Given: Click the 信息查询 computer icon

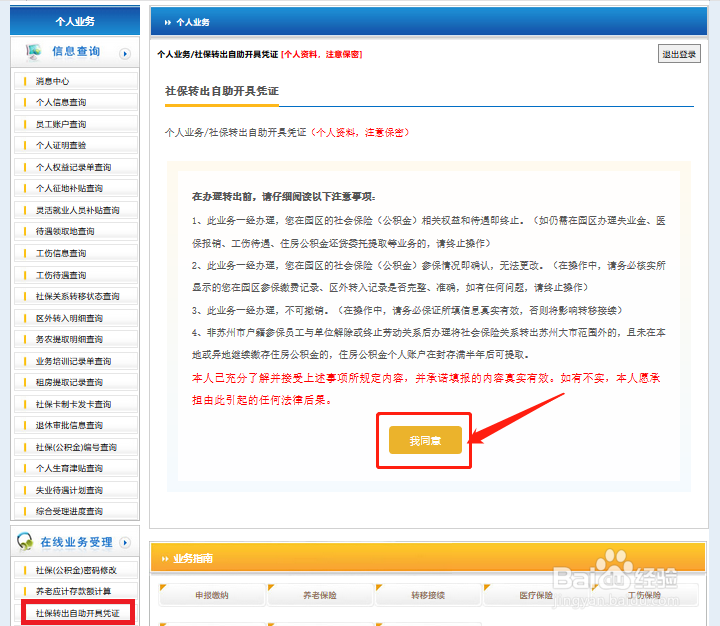Looking at the screenshot, I should (x=33, y=51).
